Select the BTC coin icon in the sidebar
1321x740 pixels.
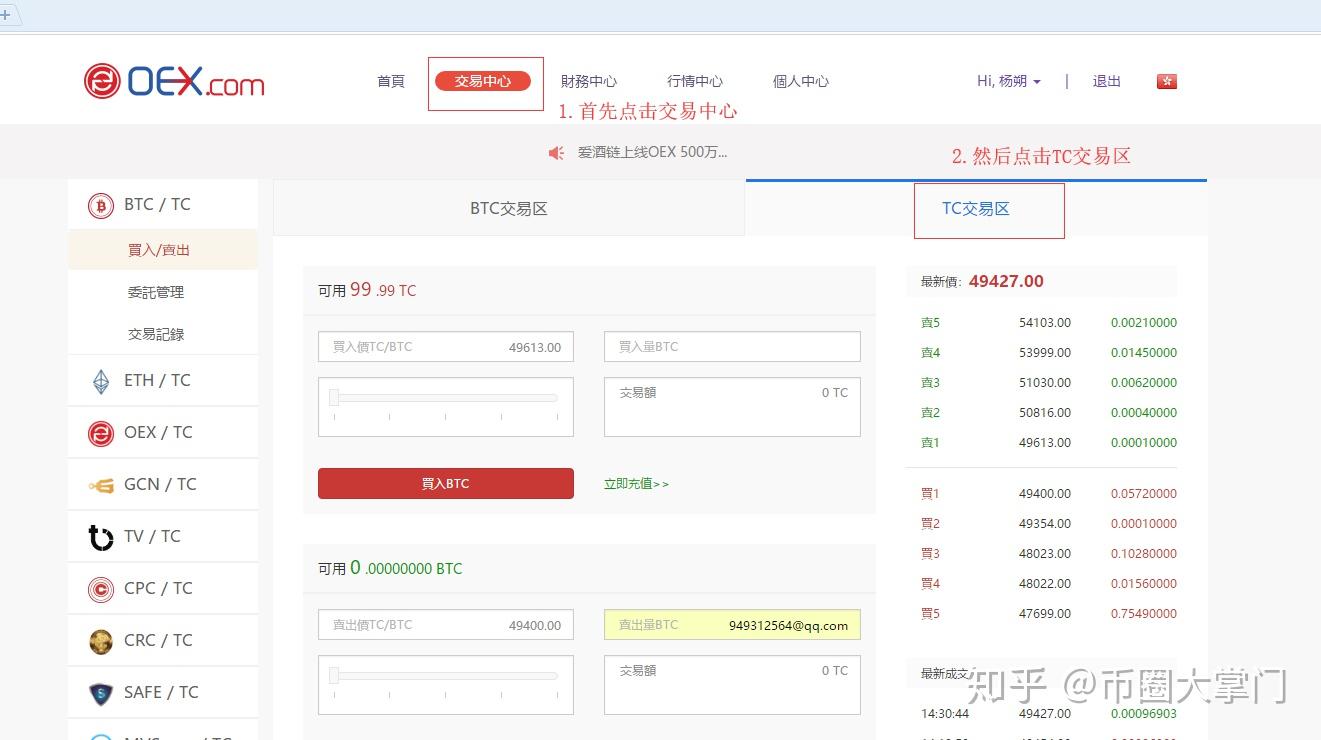pos(100,204)
